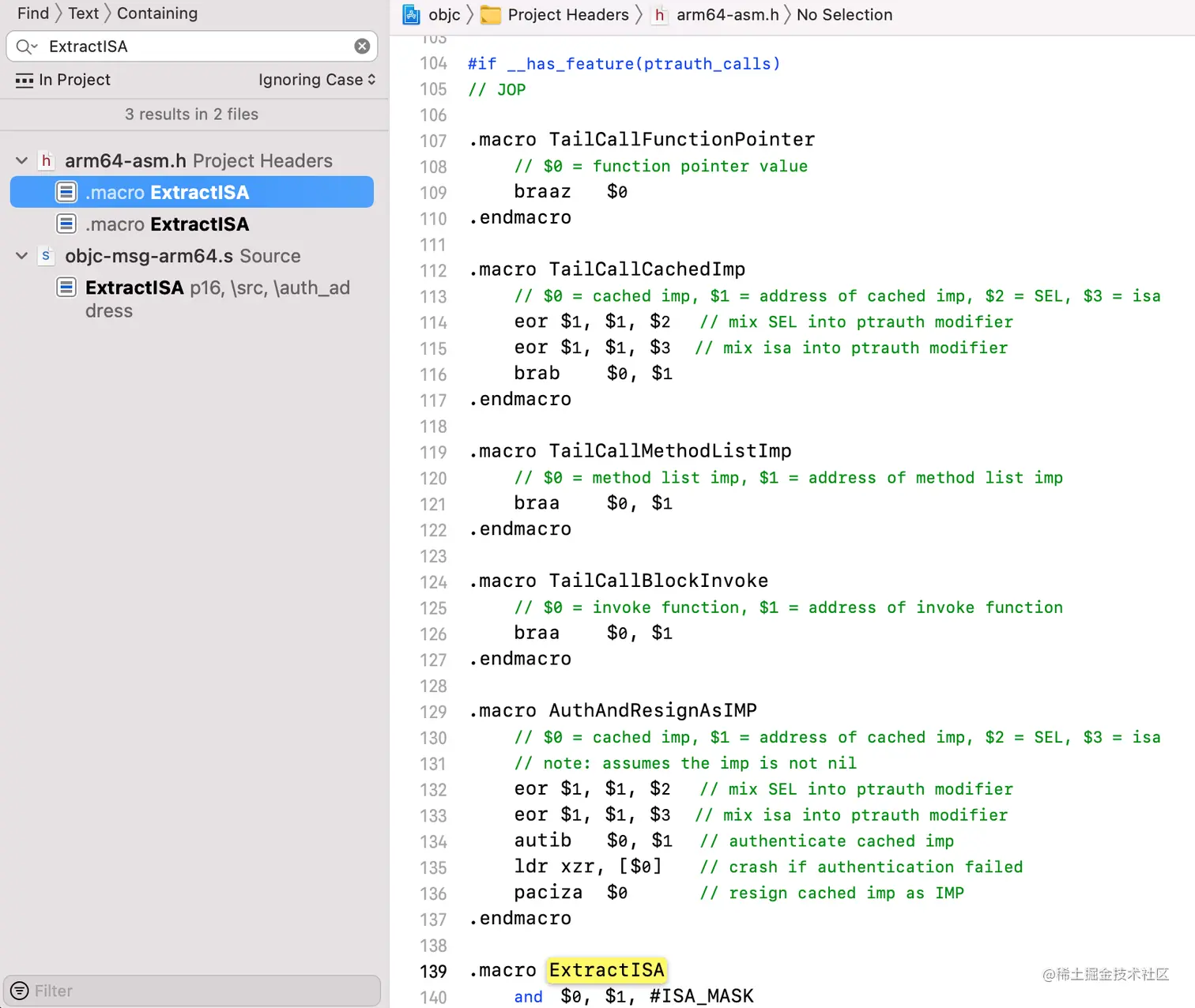Click '.macro TailCallFunctionPointer' line
1195x1008 pixels.
tap(642, 140)
